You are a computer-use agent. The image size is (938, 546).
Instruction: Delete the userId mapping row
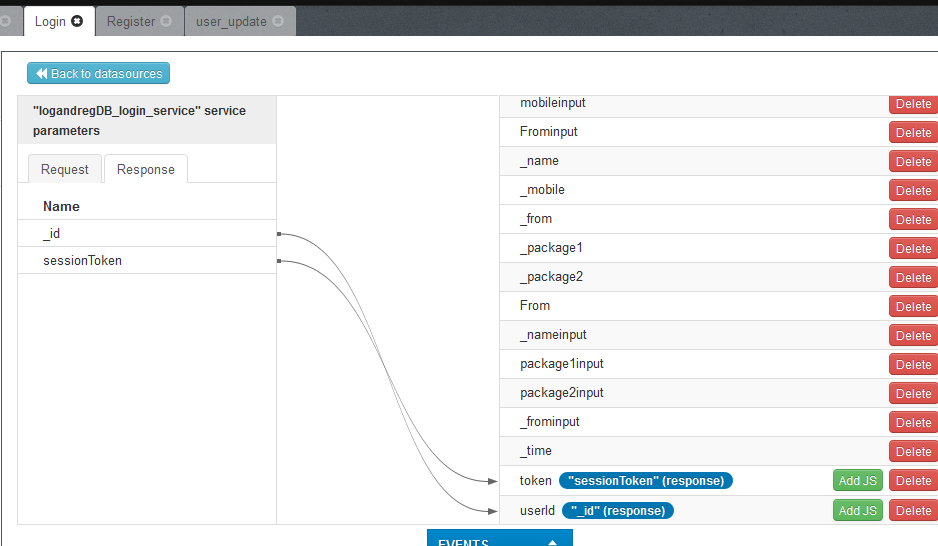point(912,510)
